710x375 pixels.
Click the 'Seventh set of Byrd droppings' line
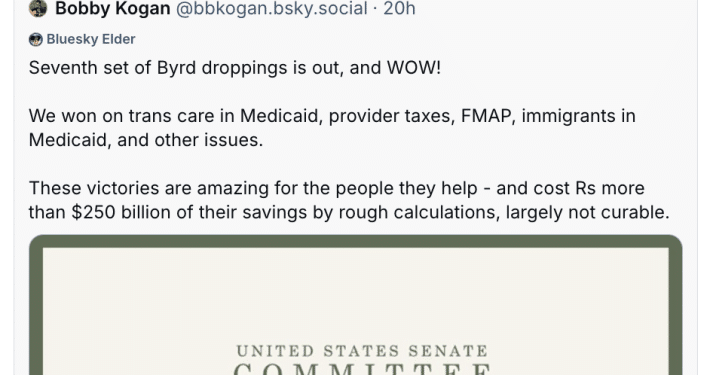[x=235, y=68]
